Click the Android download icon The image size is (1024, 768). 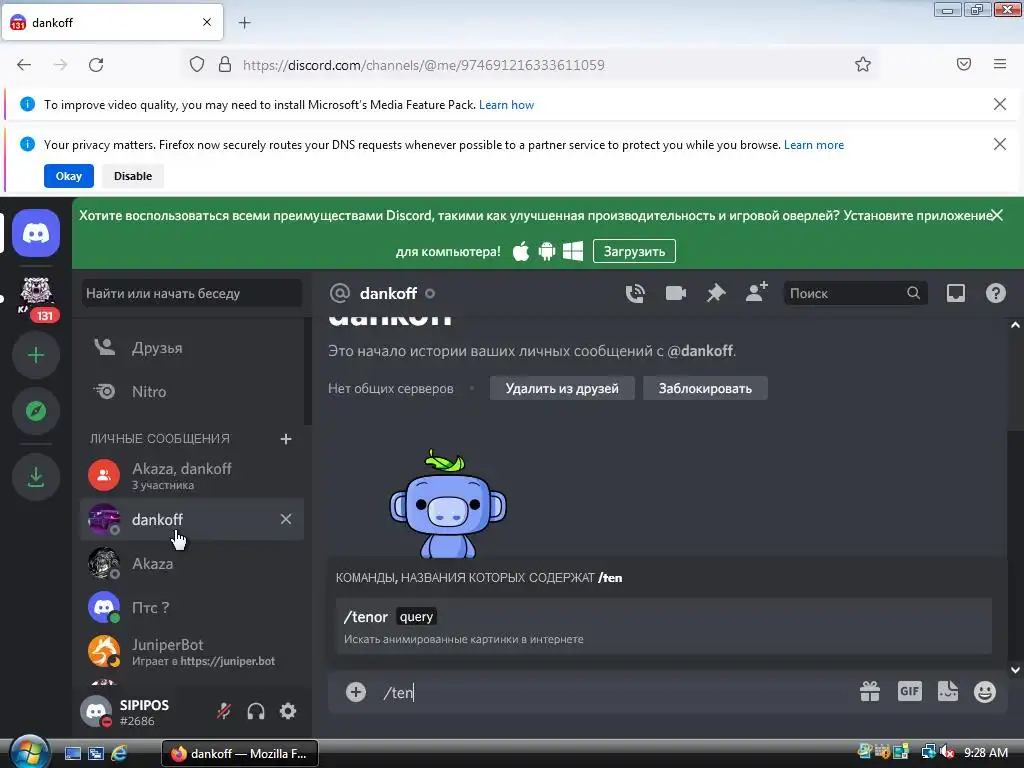(547, 251)
